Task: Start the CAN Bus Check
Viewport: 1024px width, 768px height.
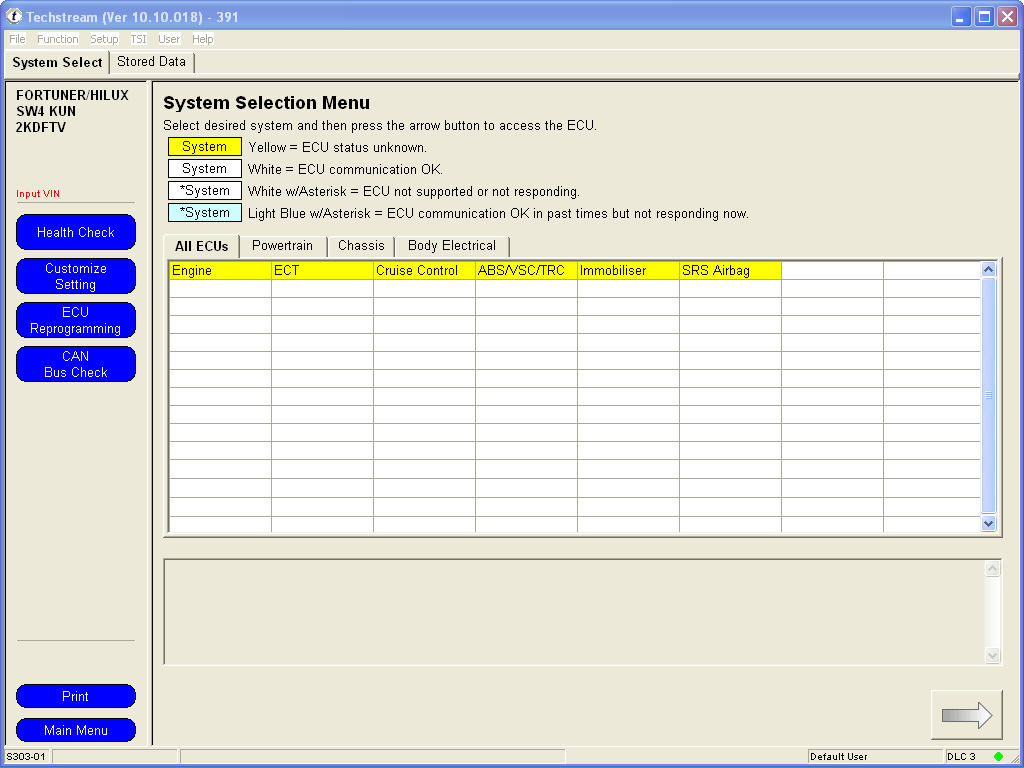Action: click(x=76, y=364)
